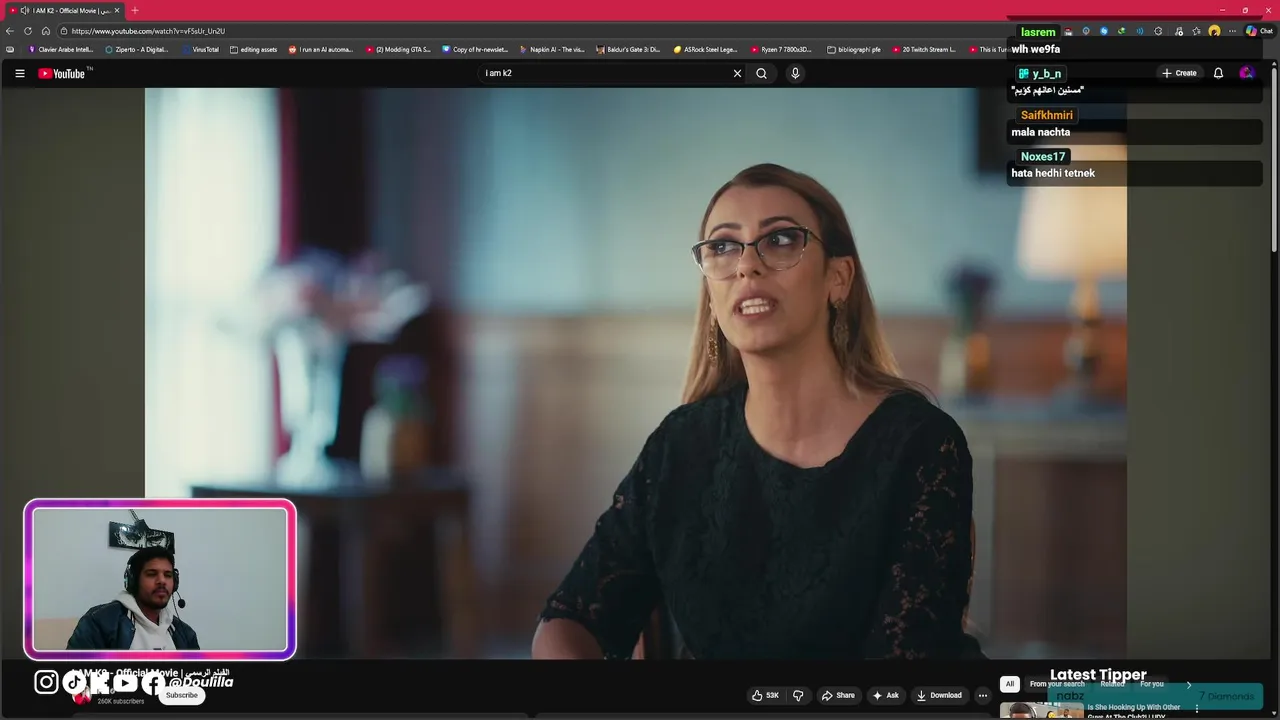1280x720 pixels.
Task: Open the browser Chat sidebar button
Action: click(1259, 31)
